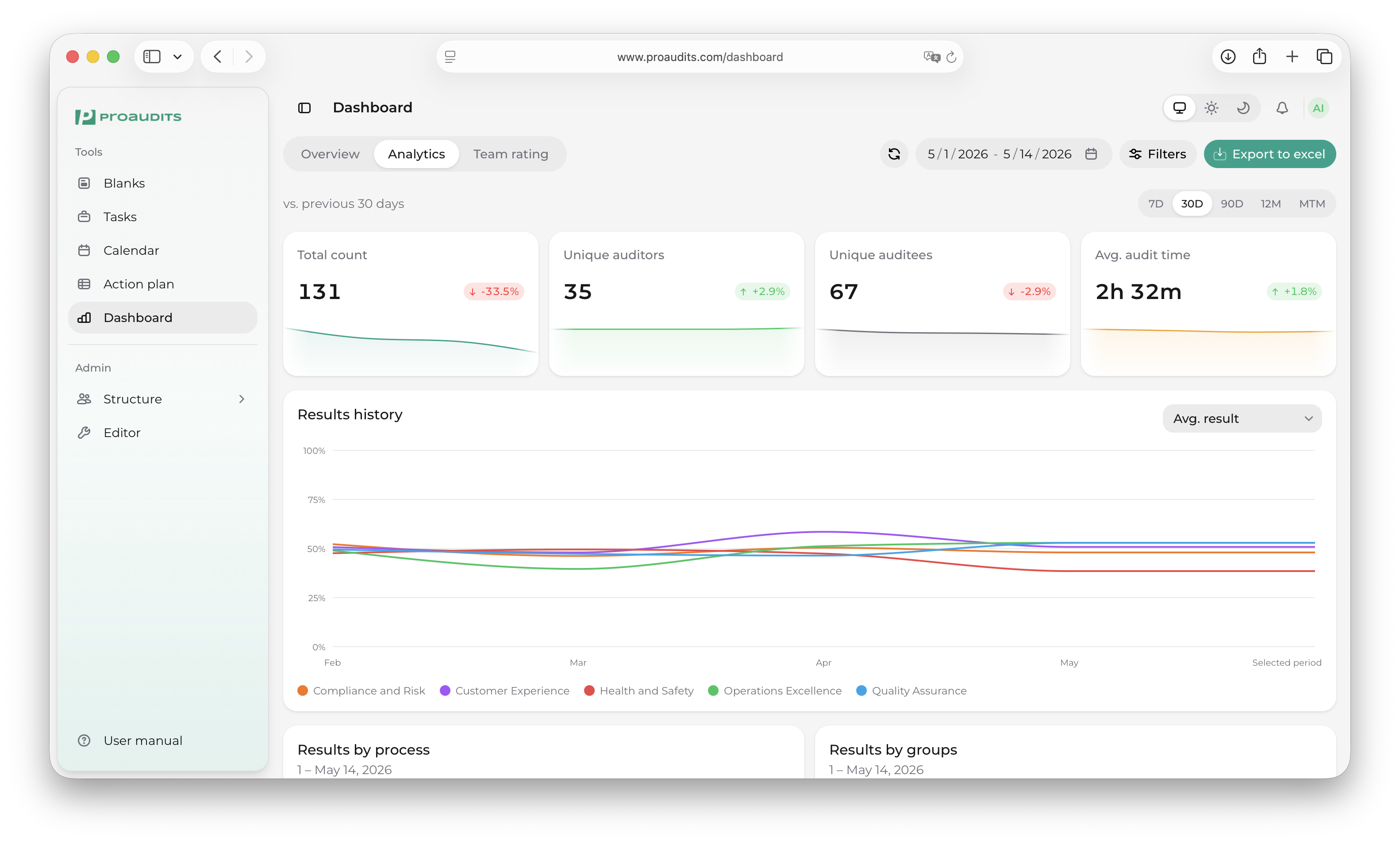Select the 90D period
This screenshot has width=1400, height=844.
[x=1232, y=203]
